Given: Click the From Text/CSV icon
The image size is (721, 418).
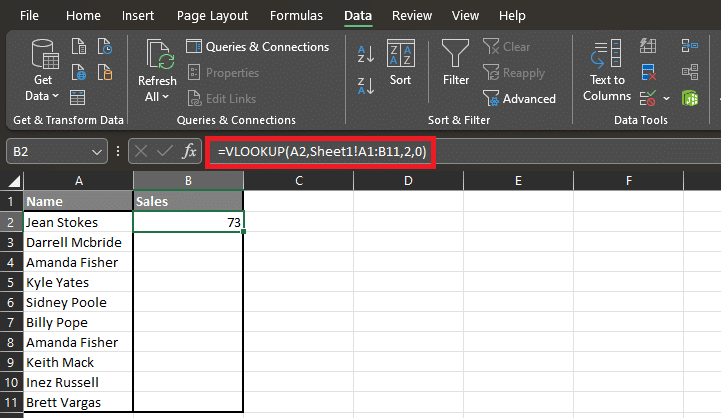Looking at the screenshot, I should pos(79,46).
